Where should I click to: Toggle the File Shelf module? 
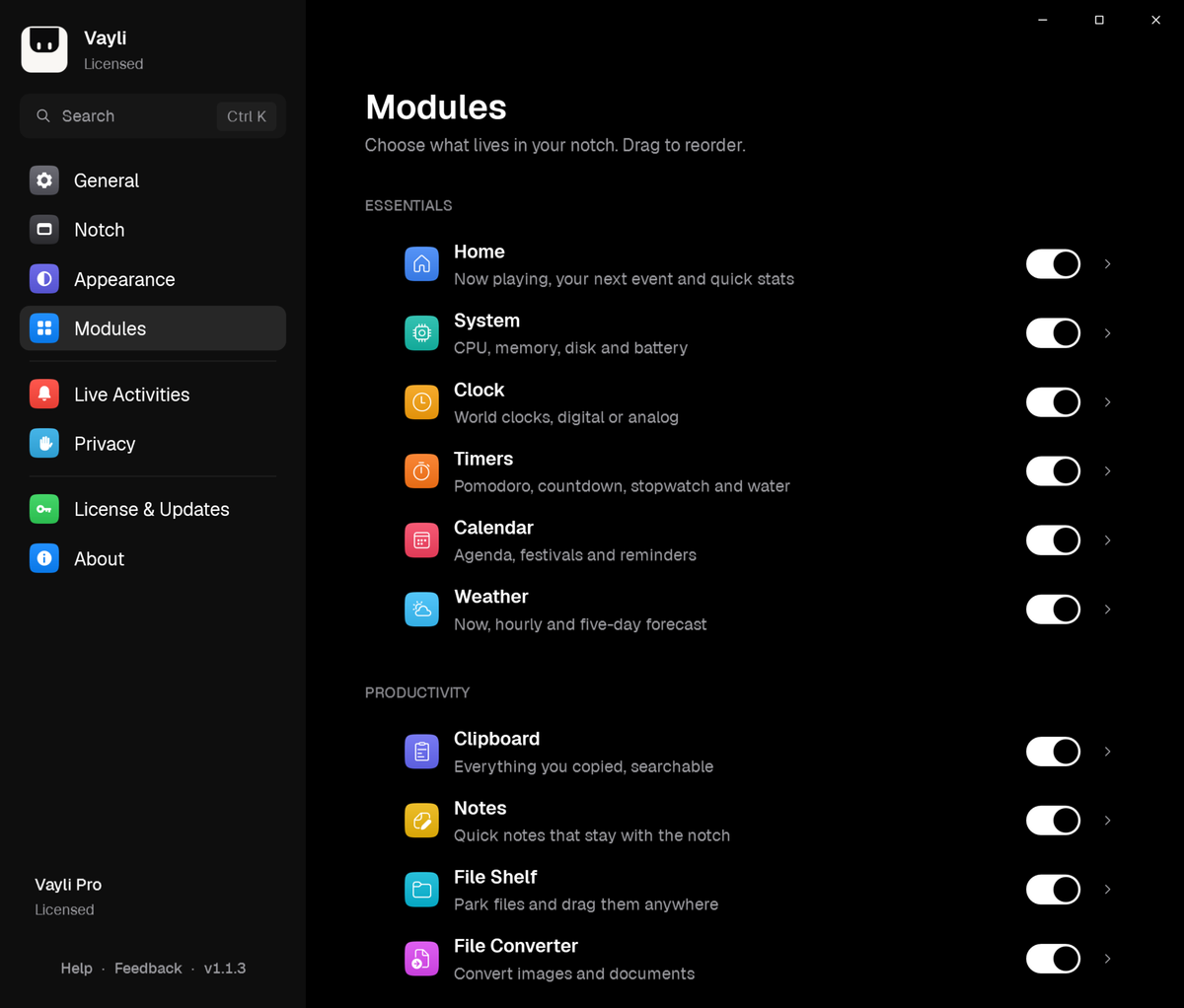click(x=1053, y=890)
